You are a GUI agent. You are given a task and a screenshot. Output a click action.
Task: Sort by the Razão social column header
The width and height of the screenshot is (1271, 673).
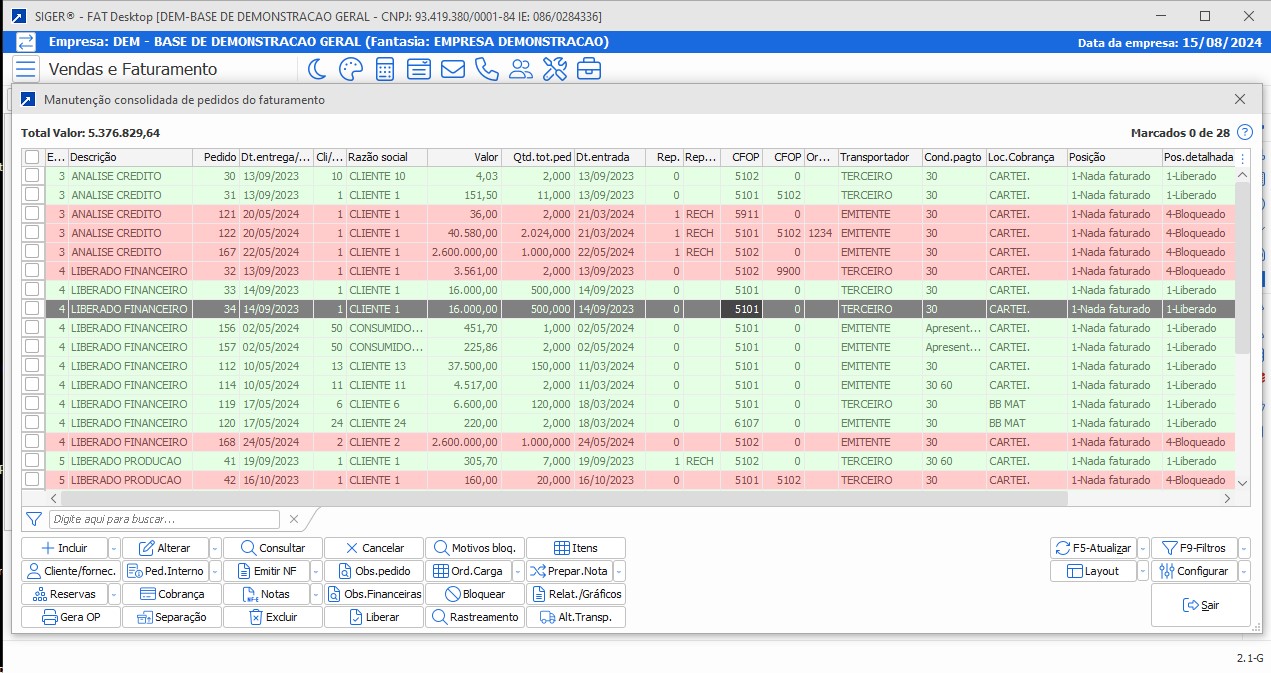click(385, 157)
